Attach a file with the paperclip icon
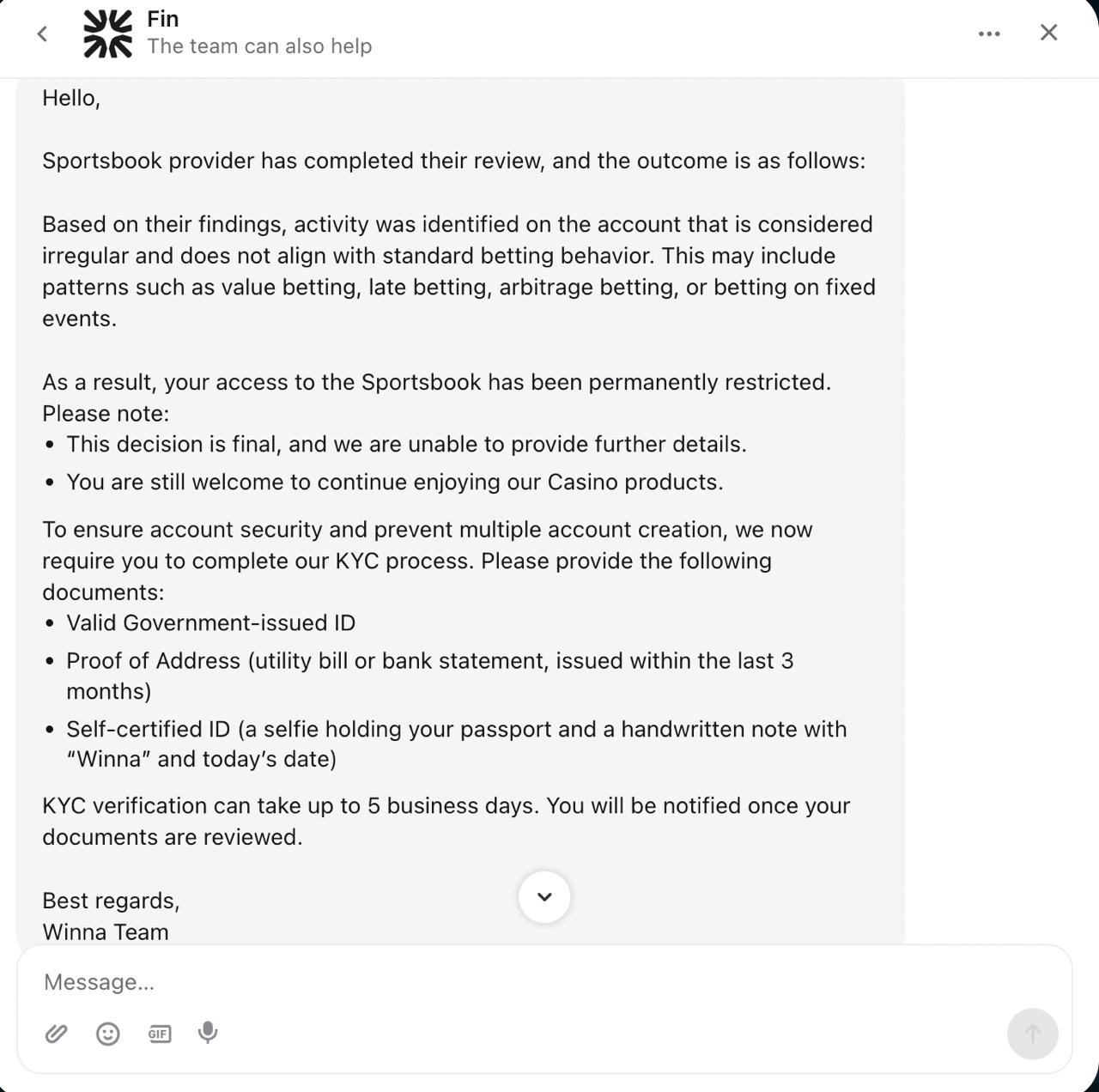Image resolution: width=1099 pixels, height=1092 pixels. (57, 1034)
